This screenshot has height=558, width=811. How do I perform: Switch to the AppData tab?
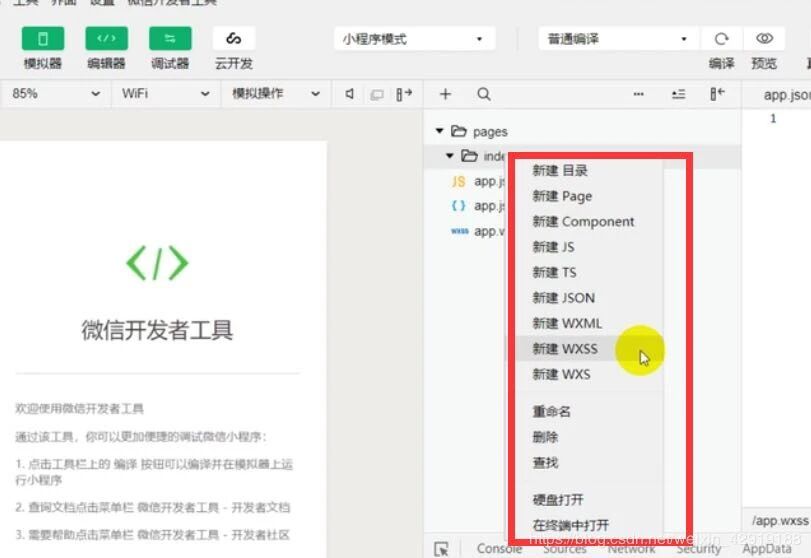[x=767, y=549]
